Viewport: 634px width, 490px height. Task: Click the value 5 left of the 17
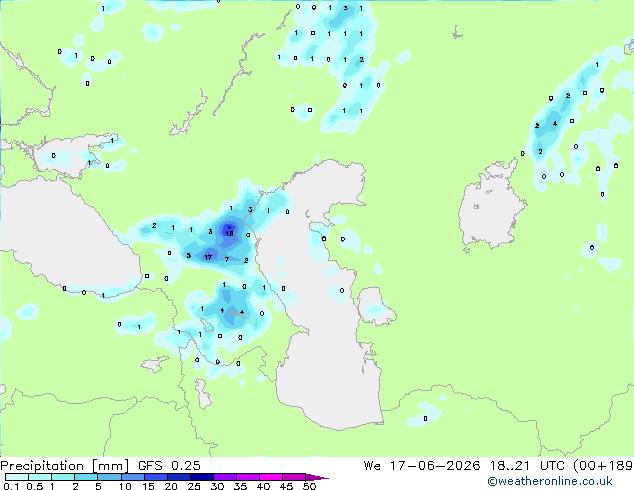188,256
